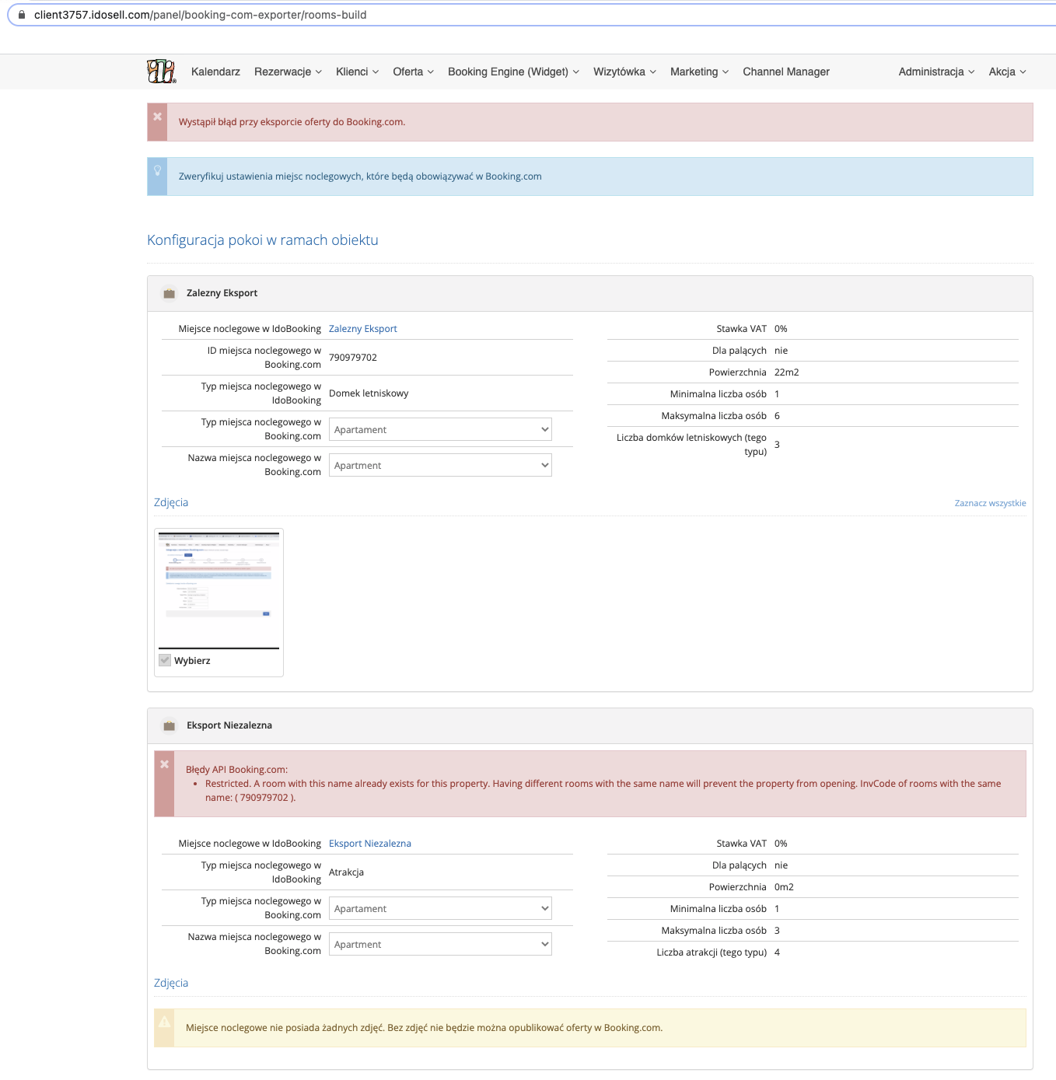This screenshot has width=1056, height=1080.
Task: Open the Zalezny Eksport photo thumbnail
Action: click(219, 590)
